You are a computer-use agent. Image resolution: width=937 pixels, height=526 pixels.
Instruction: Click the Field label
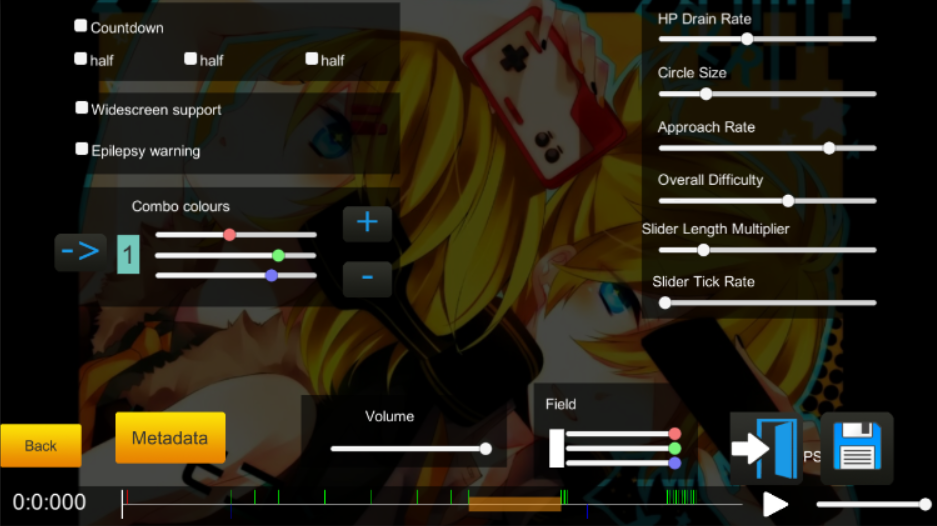(x=561, y=404)
